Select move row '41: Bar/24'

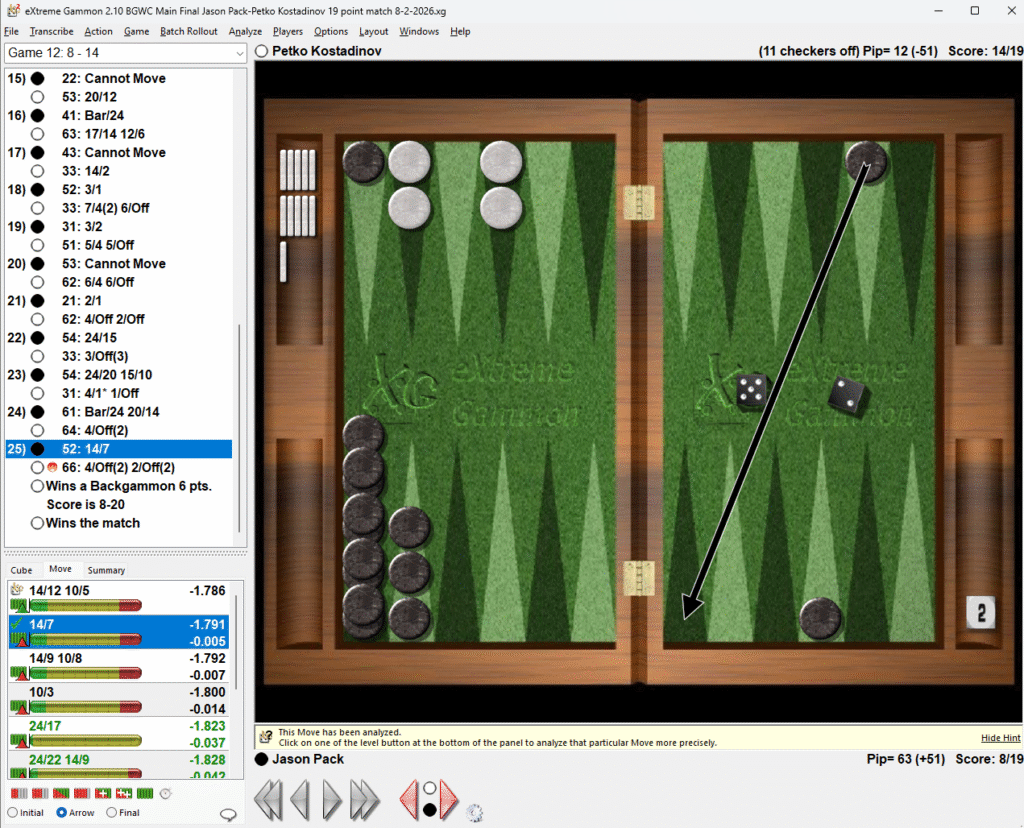pos(119,115)
